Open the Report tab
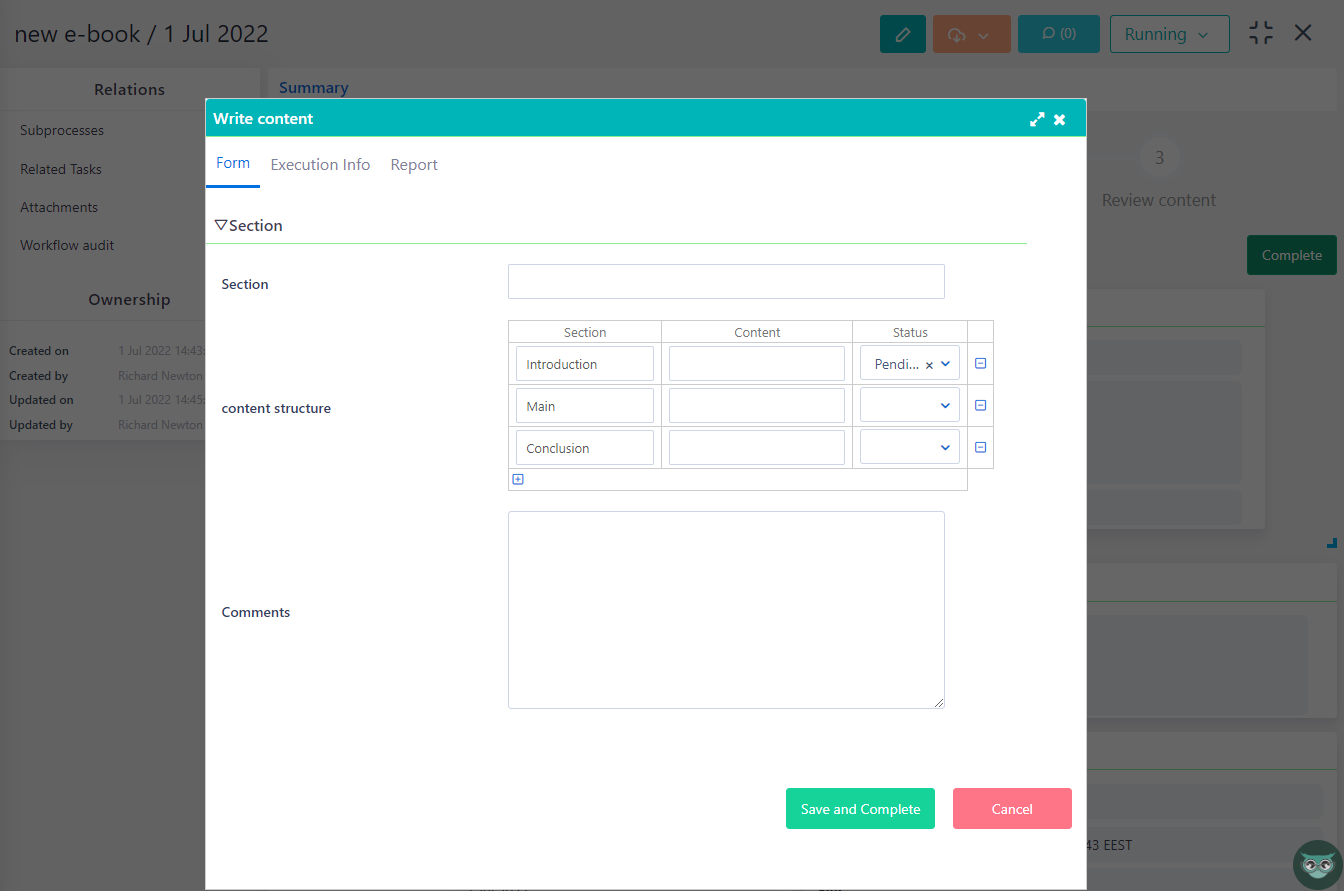The height and width of the screenshot is (891, 1344). 413,164
